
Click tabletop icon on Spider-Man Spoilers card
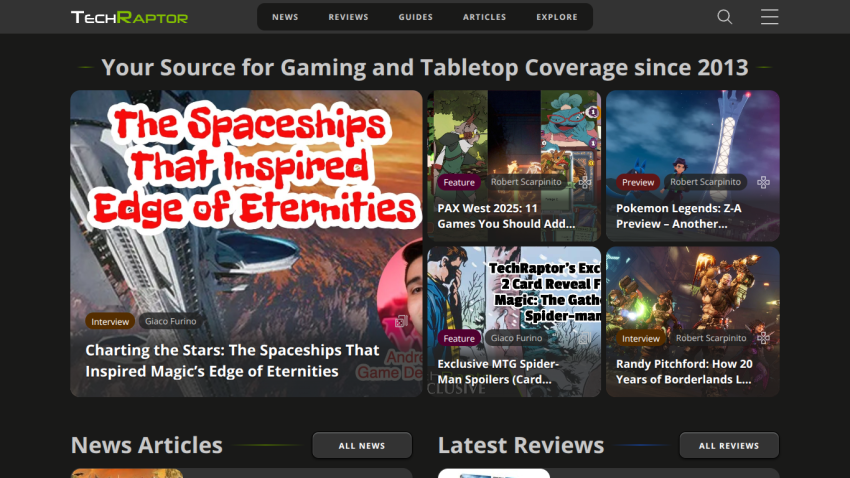(x=584, y=339)
